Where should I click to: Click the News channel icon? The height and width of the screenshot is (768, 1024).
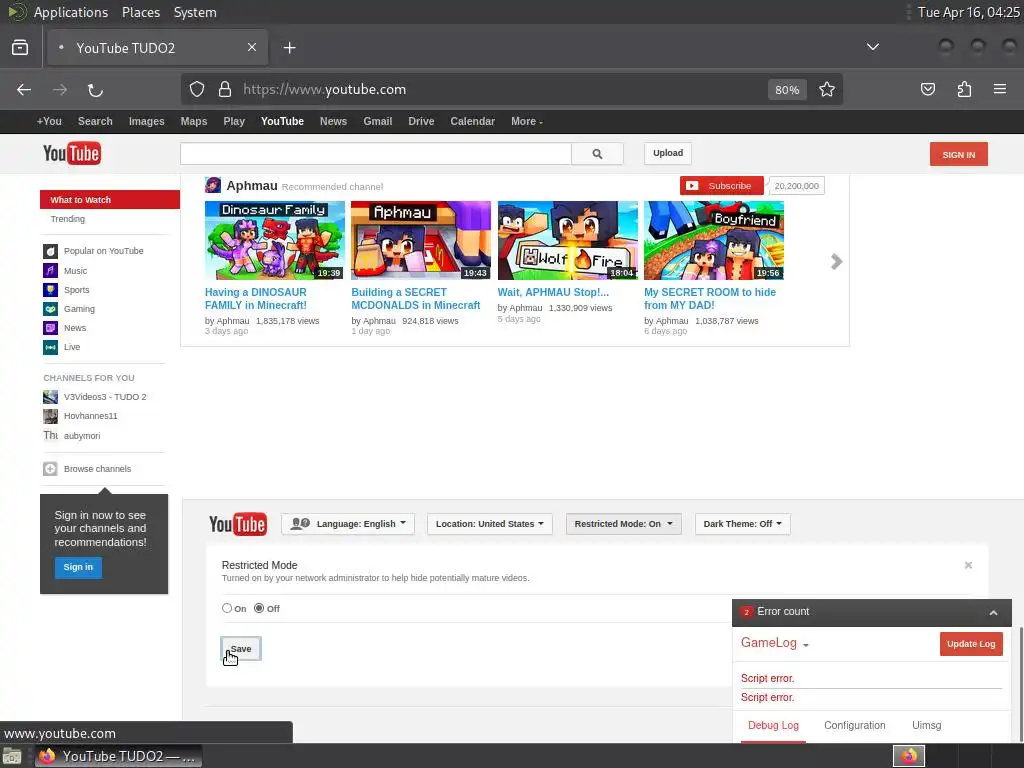[x=50, y=328]
